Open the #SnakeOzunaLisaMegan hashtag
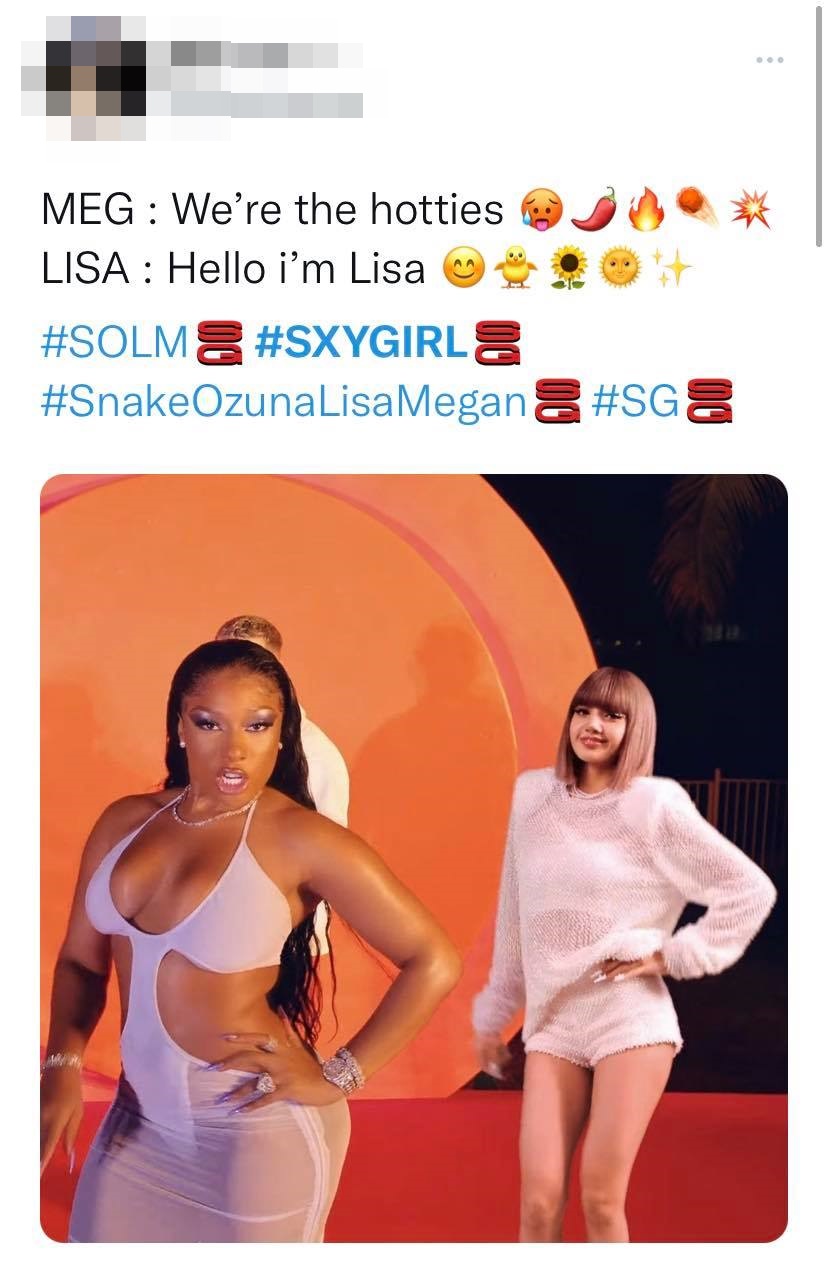 [x=284, y=401]
